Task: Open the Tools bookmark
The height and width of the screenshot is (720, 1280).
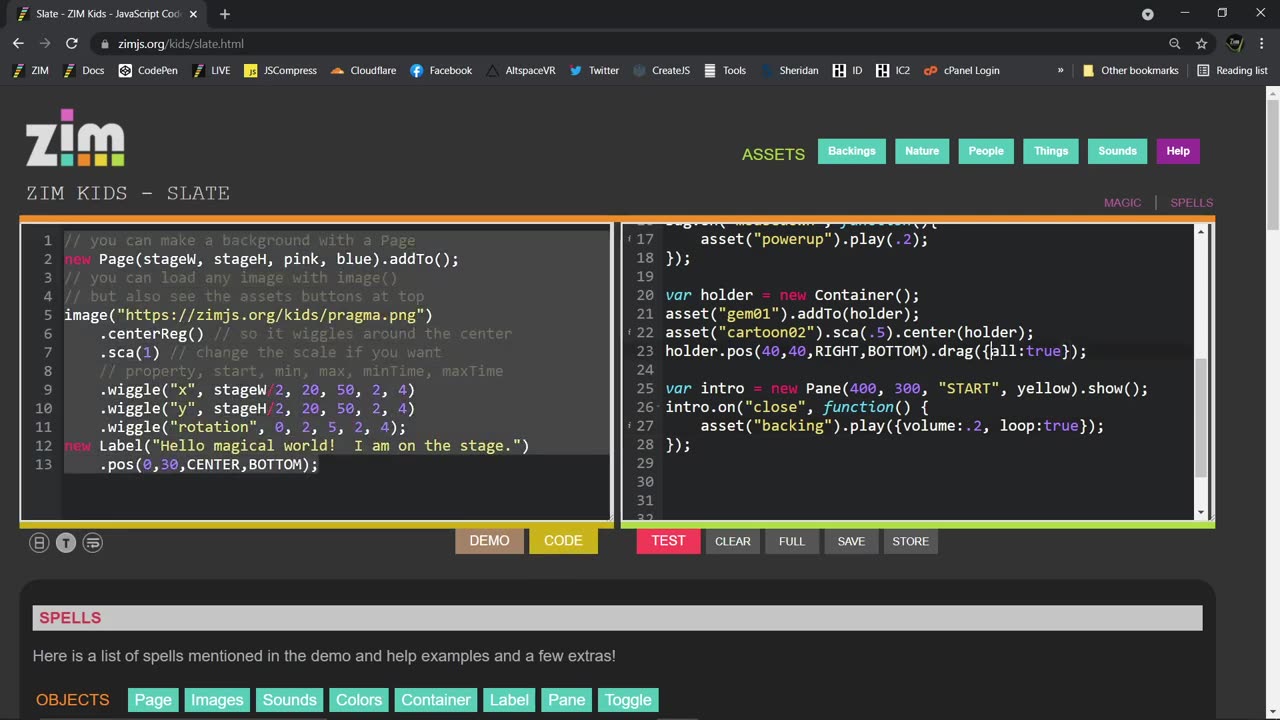Action: (725, 71)
